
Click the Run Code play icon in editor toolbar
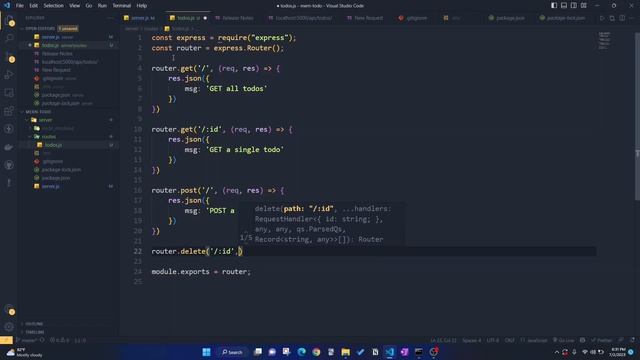(602, 18)
